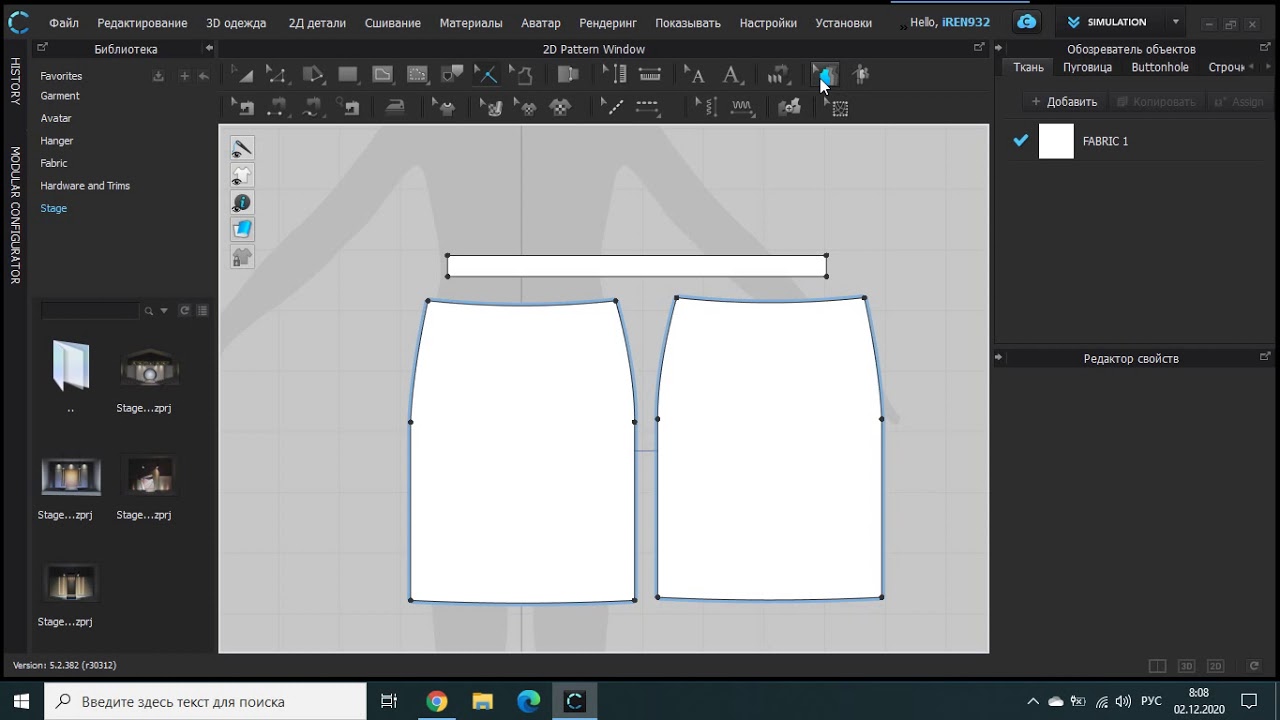Image resolution: width=1280 pixels, height=720 pixels.
Task: Select the Edit Annotation A tool
Action: [x=696, y=75]
